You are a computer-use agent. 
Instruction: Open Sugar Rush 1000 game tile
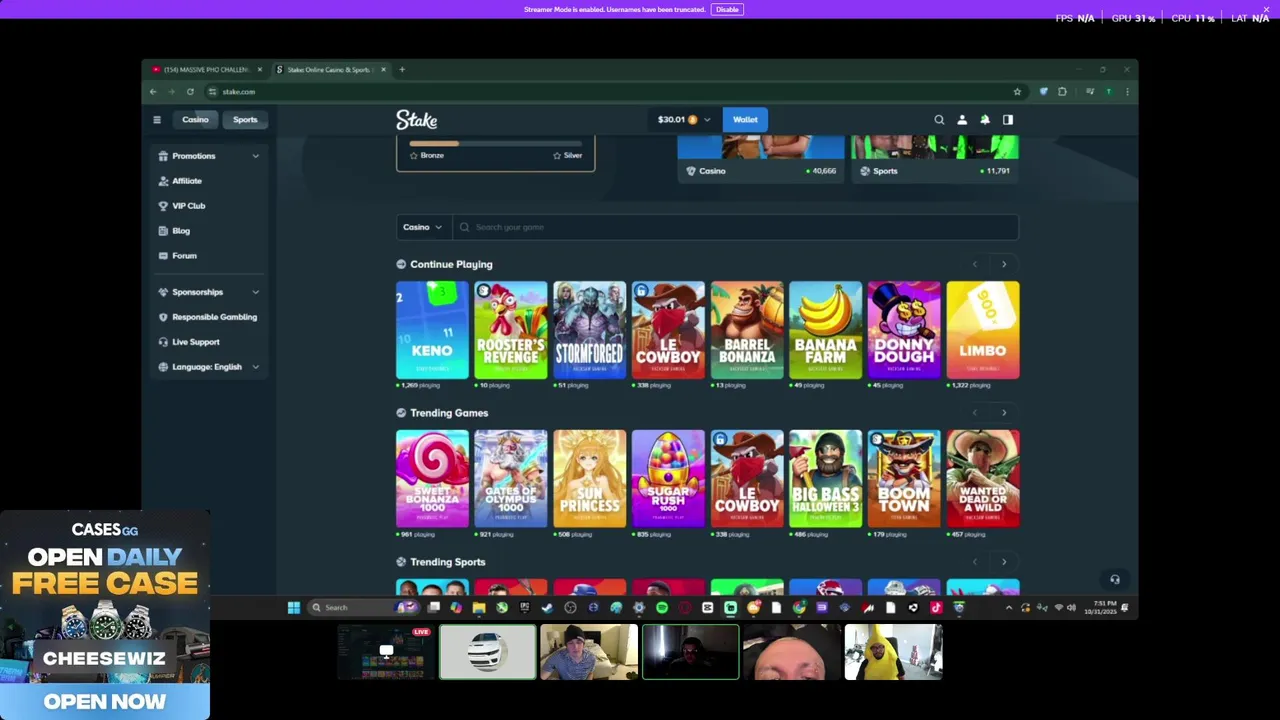[x=668, y=478]
